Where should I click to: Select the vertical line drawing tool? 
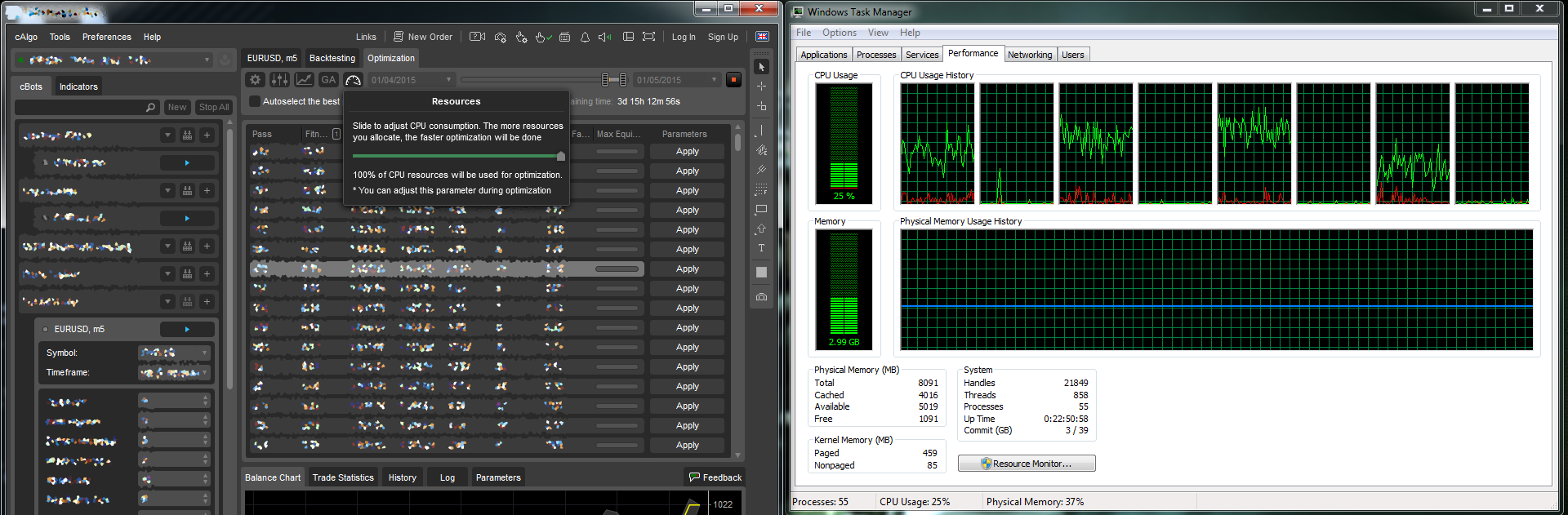click(x=761, y=130)
